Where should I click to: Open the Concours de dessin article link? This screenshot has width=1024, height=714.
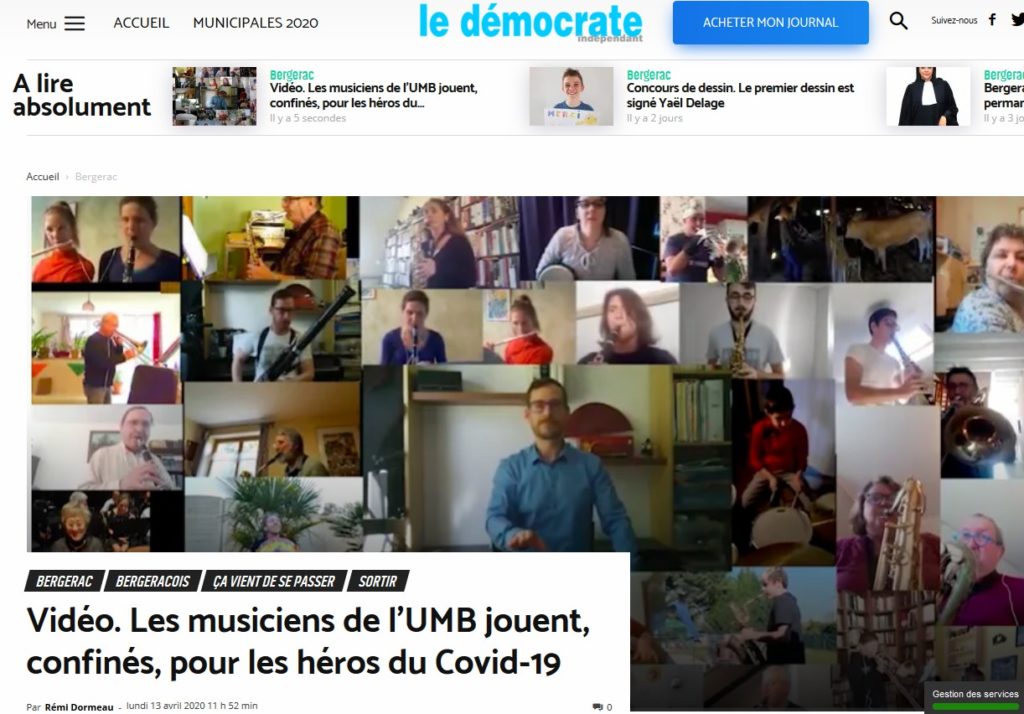pyautogui.click(x=740, y=95)
